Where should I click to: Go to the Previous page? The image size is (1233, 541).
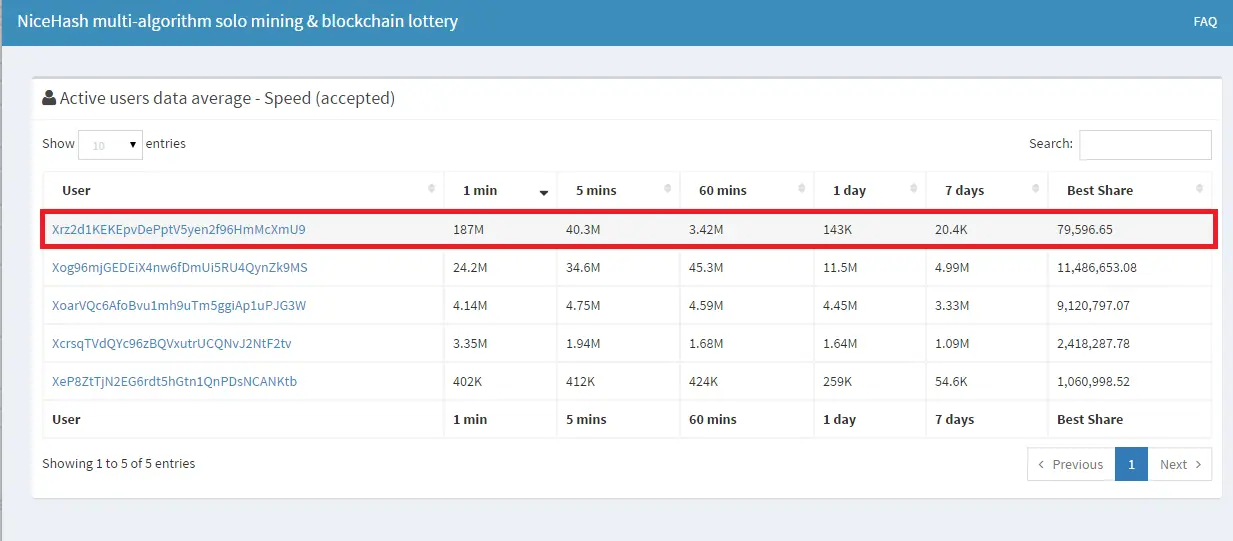(1070, 464)
